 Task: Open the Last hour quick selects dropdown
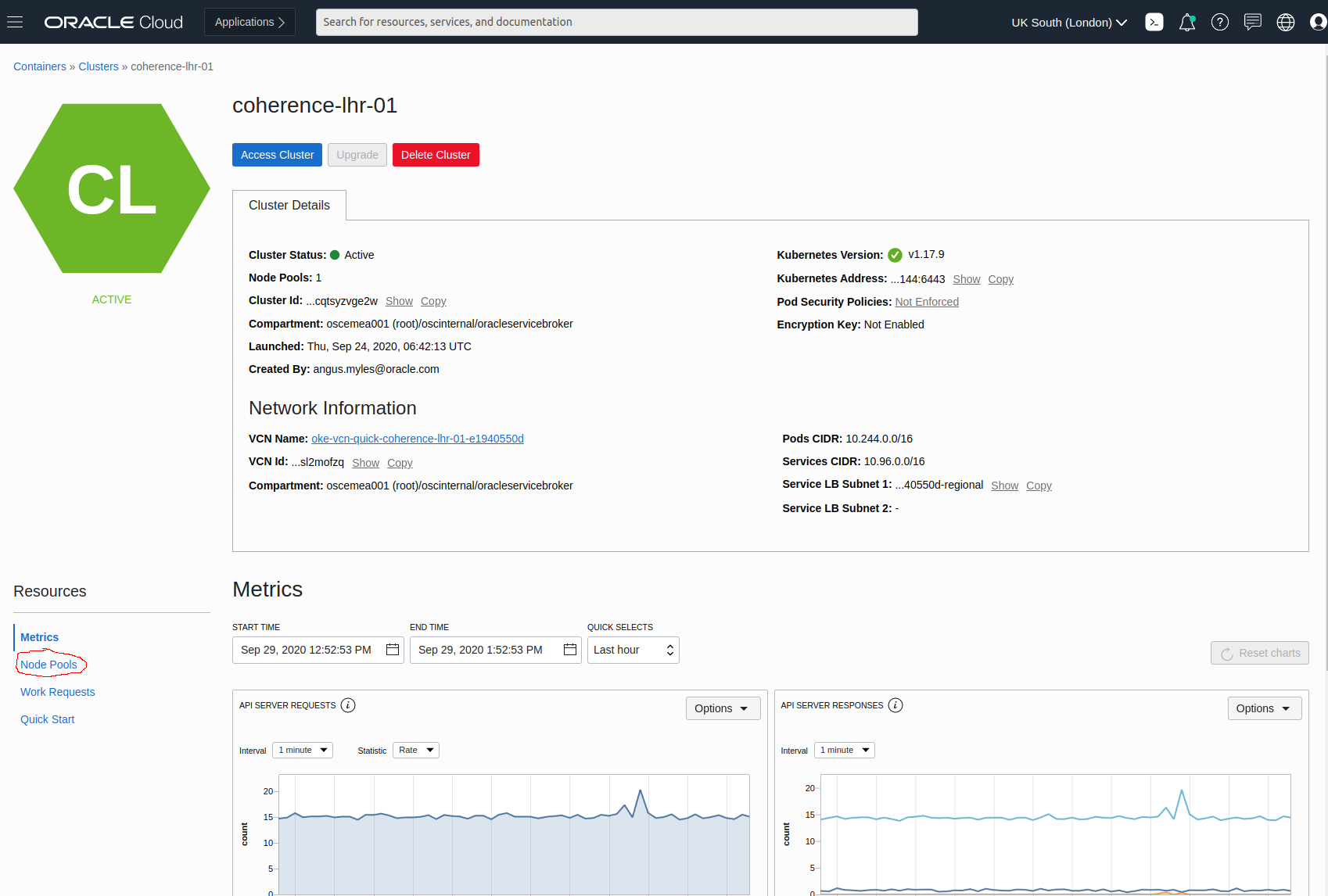click(633, 650)
